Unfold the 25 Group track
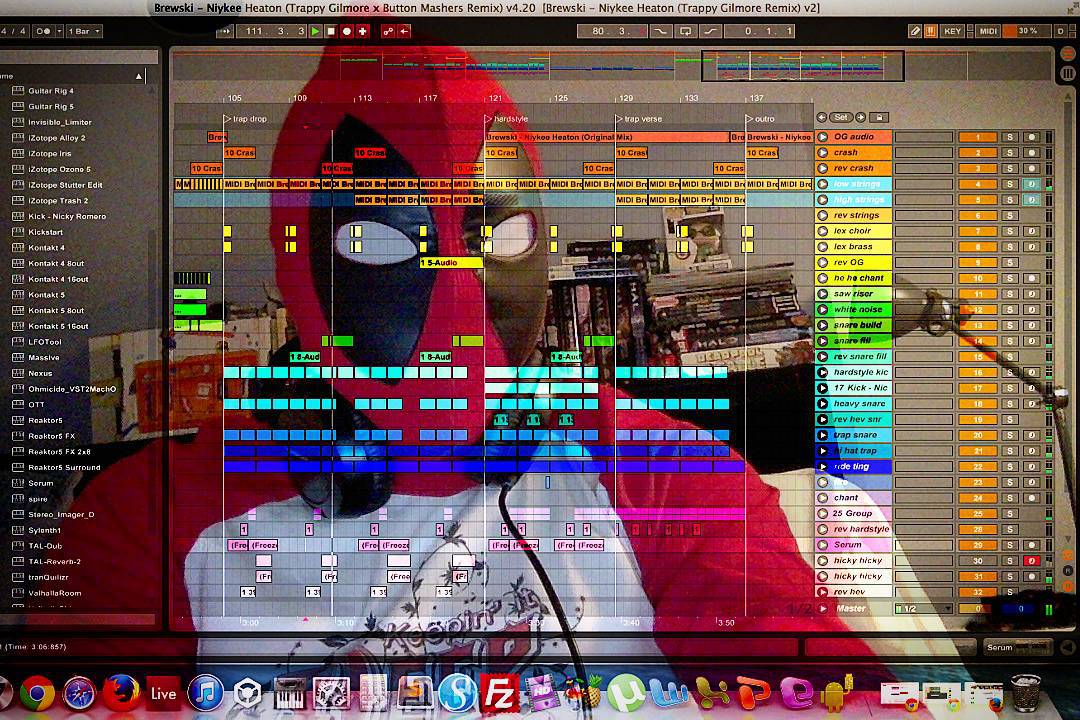This screenshot has height=720, width=1080. pos(822,513)
